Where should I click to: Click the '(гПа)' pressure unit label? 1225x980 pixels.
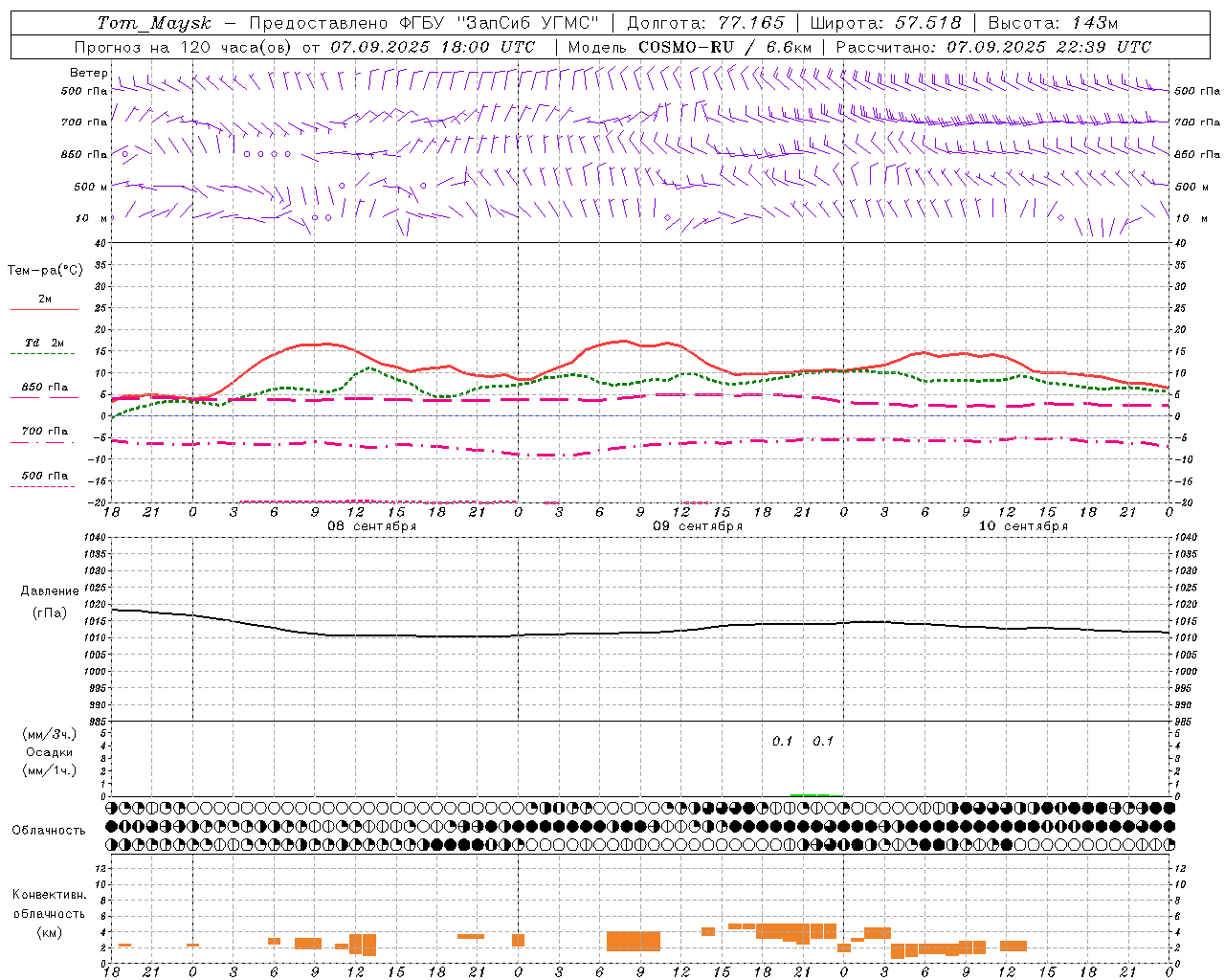[x=50, y=613]
